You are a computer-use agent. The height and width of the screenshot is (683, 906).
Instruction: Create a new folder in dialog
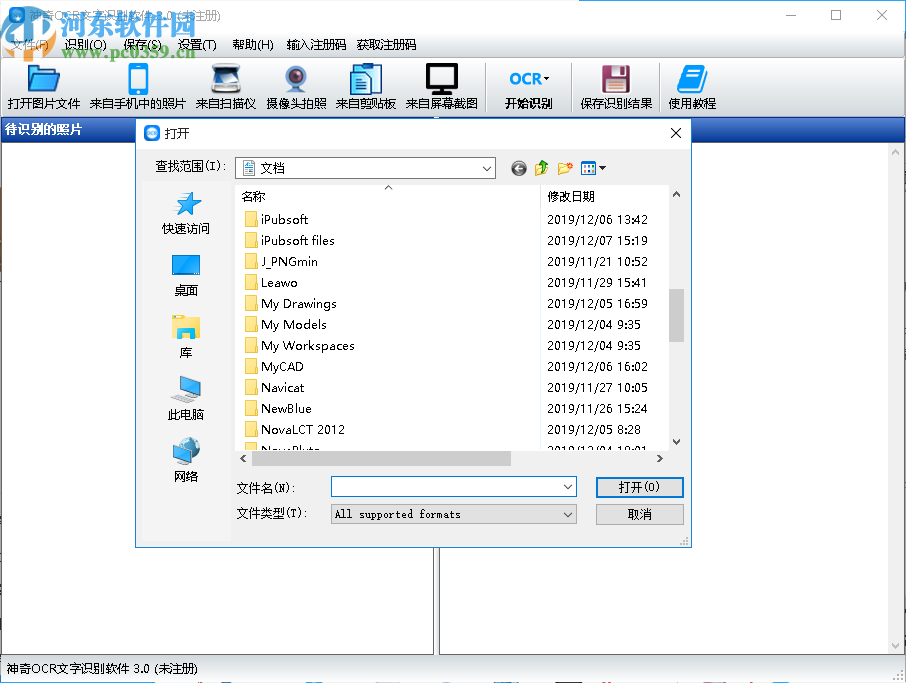click(565, 168)
